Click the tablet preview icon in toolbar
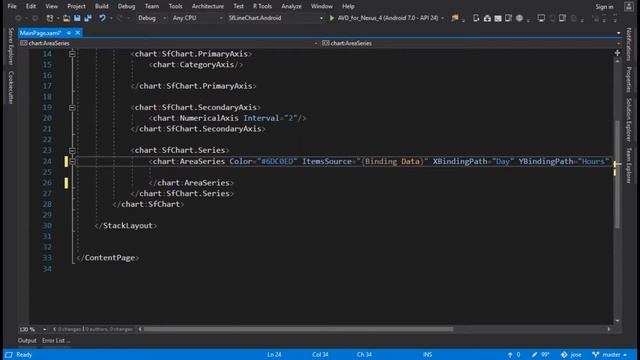Image resolution: width=640 pixels, height=360 pixels. [509, 18]
